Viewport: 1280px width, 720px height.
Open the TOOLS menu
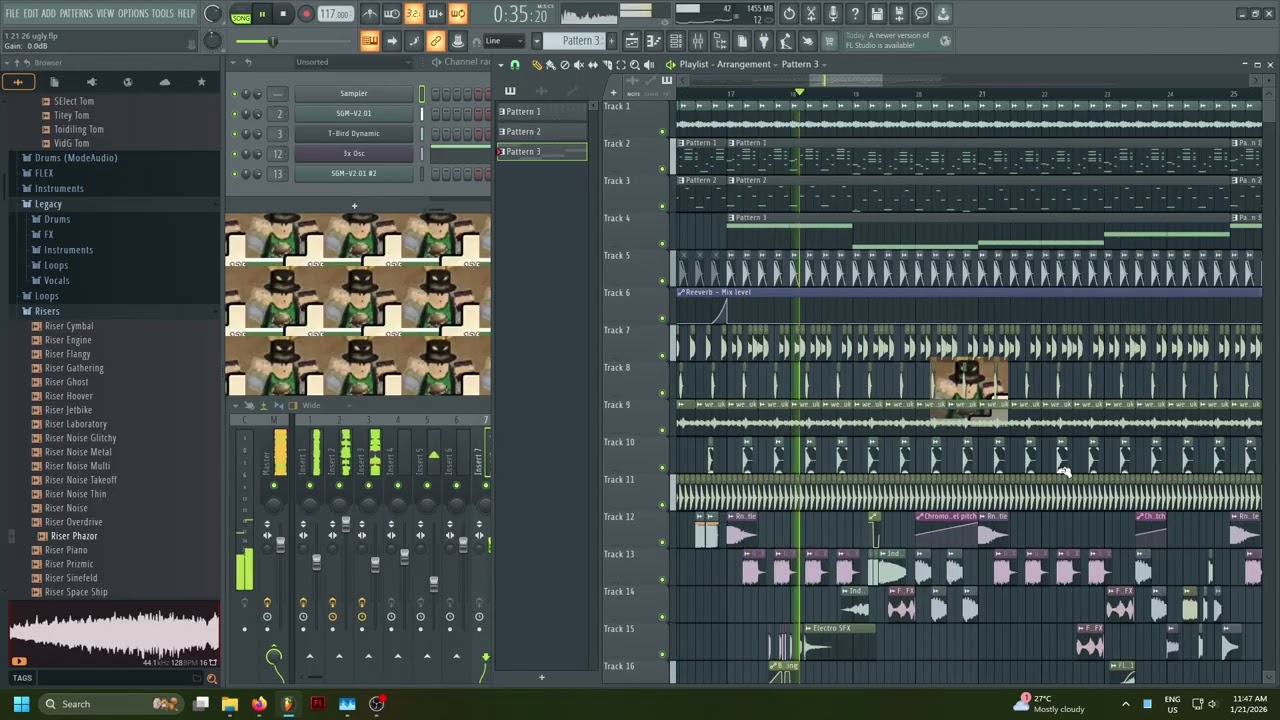[162, 13]
